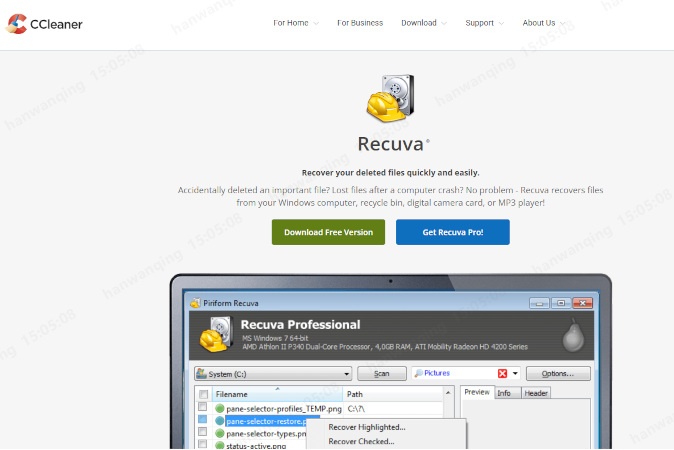Click the Piriform pear logo icon
The width and height of the screenshot is (674, 450).
point(572,335)
